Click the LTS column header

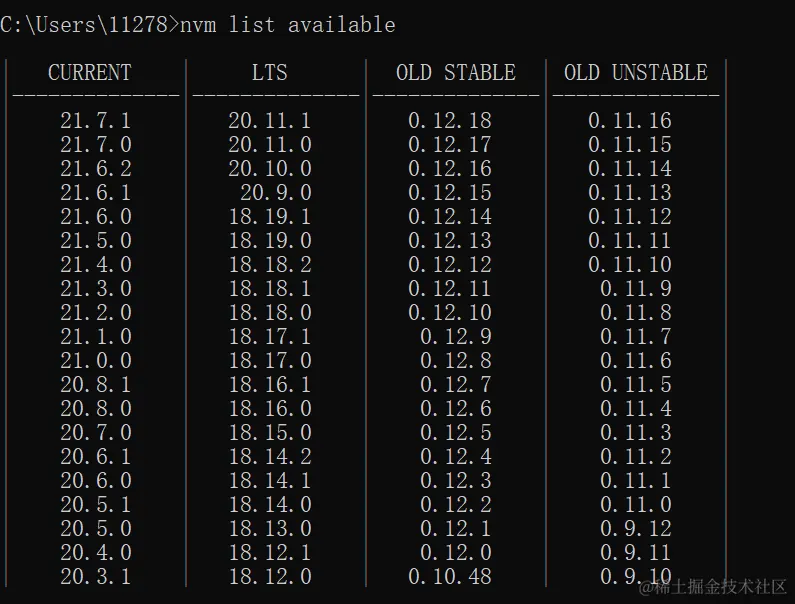coord(270,73)
